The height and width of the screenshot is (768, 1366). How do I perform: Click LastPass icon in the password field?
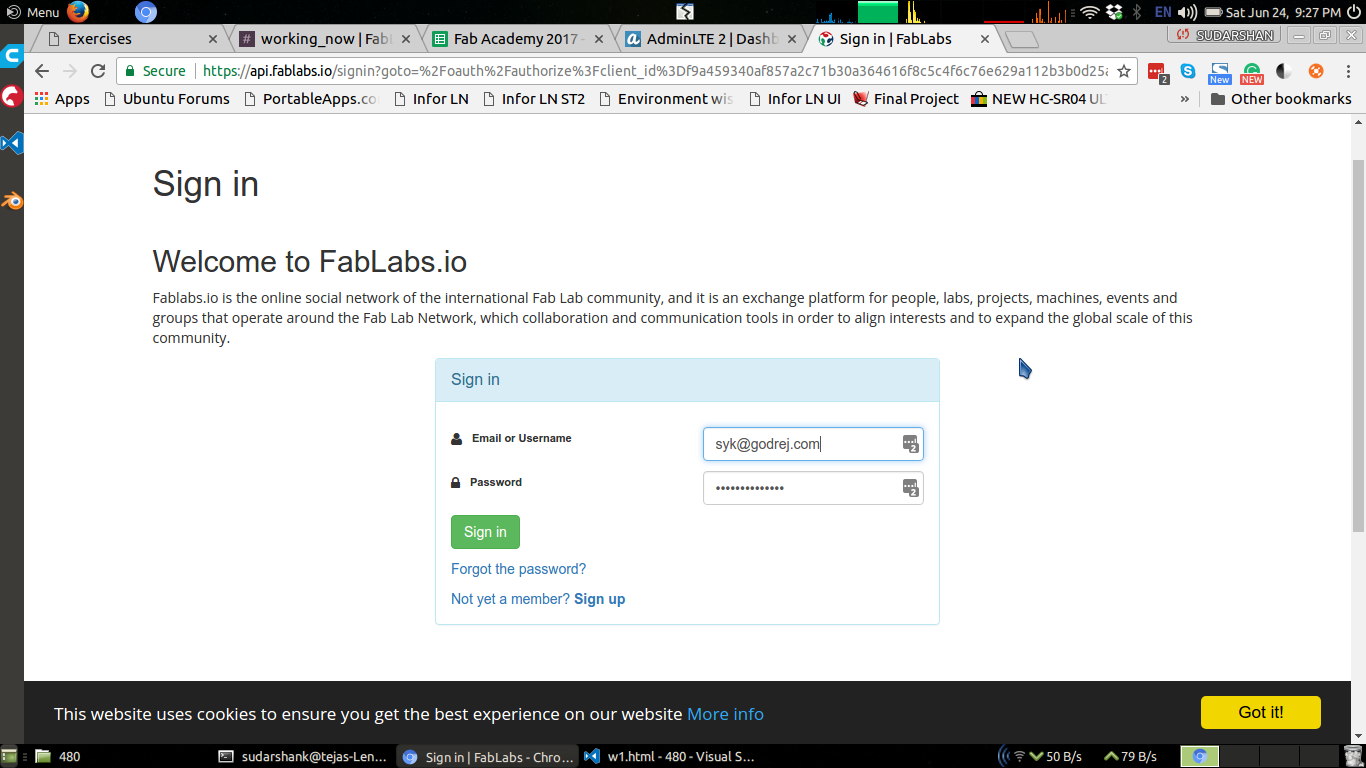click(910, 488)
